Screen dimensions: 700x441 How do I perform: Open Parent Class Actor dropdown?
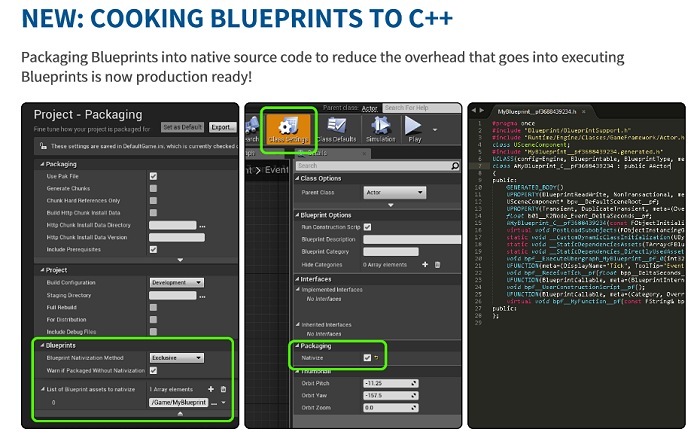pyautogui.click(x=395, y=192)
